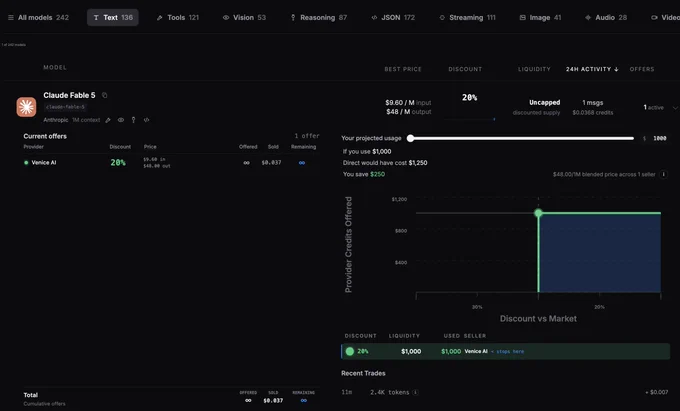The image size is (680, 411).
Task: Sort by Offers column header
Action: click(x=642, y=69)
